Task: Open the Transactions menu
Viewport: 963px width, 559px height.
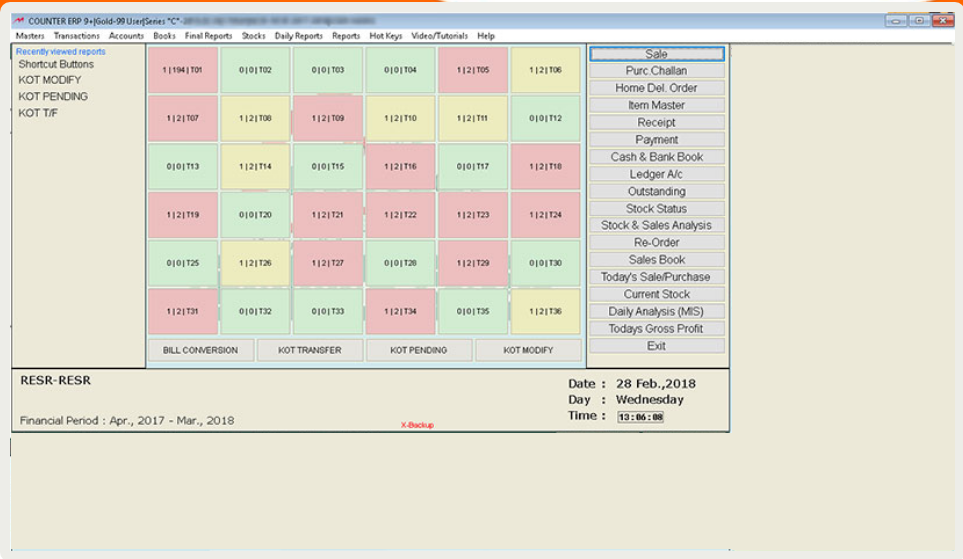Action: (x=76, y=36)
